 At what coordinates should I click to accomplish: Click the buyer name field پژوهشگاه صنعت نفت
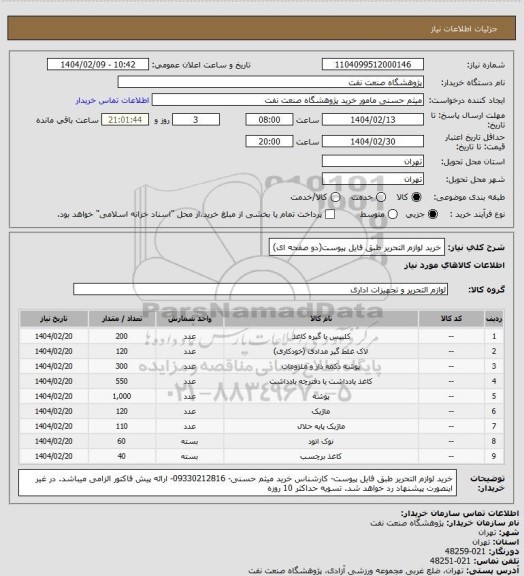point(270,82)
